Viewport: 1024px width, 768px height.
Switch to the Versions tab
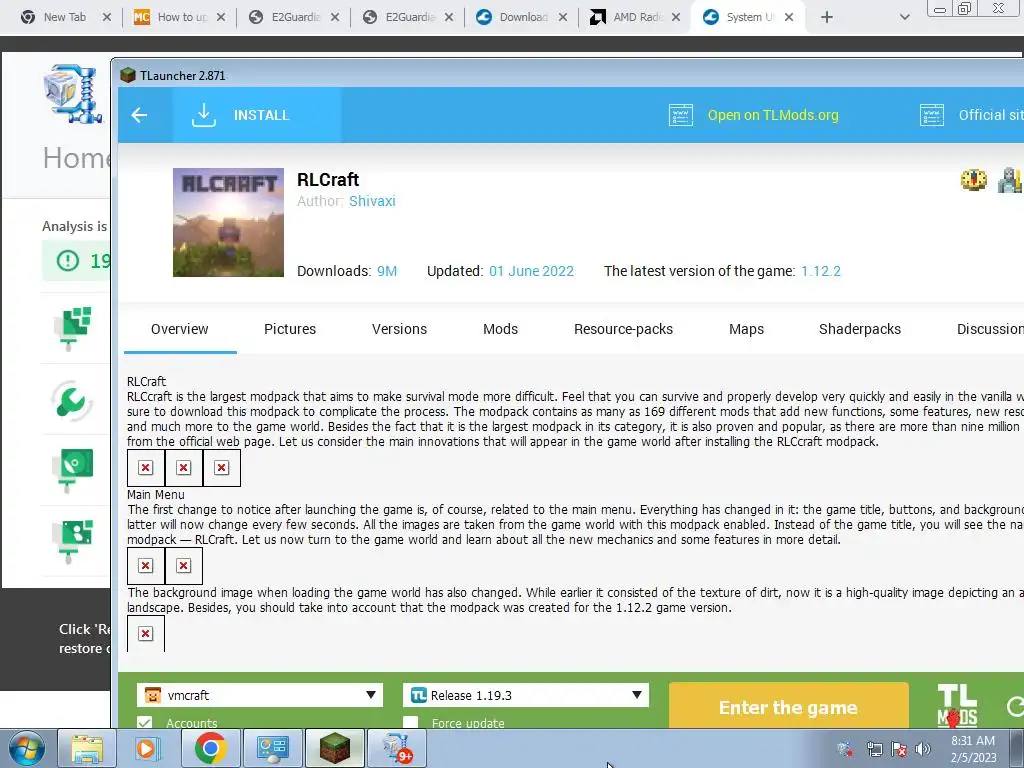click(x=400, y=329)
